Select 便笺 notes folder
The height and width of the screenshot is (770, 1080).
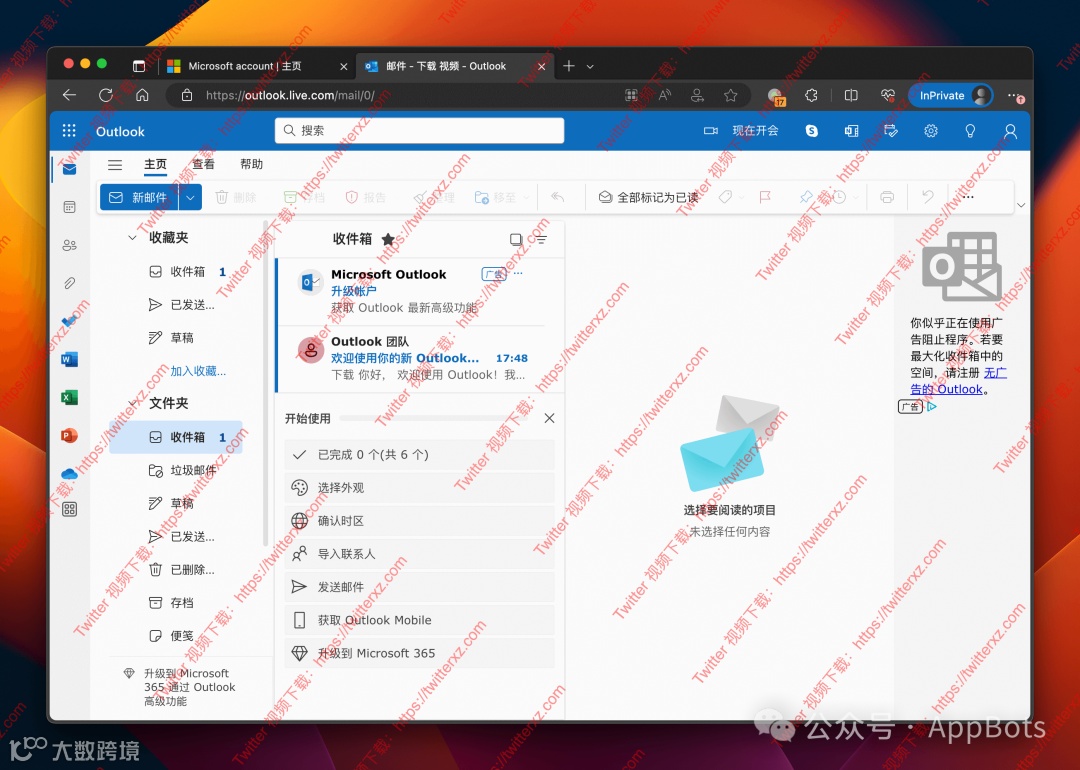(176, 636)
